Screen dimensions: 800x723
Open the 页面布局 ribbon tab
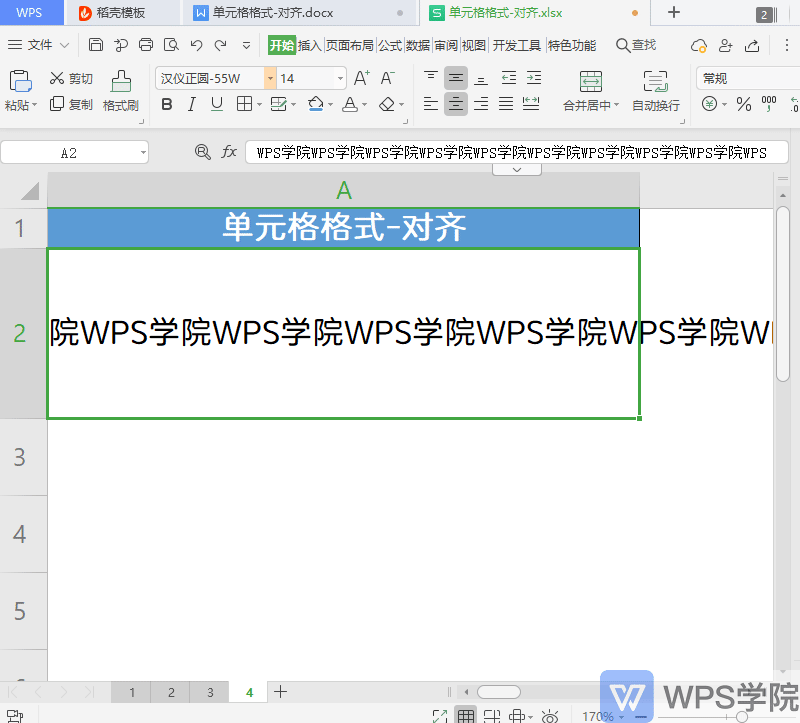pyautogui.click(x=349, y=45)
